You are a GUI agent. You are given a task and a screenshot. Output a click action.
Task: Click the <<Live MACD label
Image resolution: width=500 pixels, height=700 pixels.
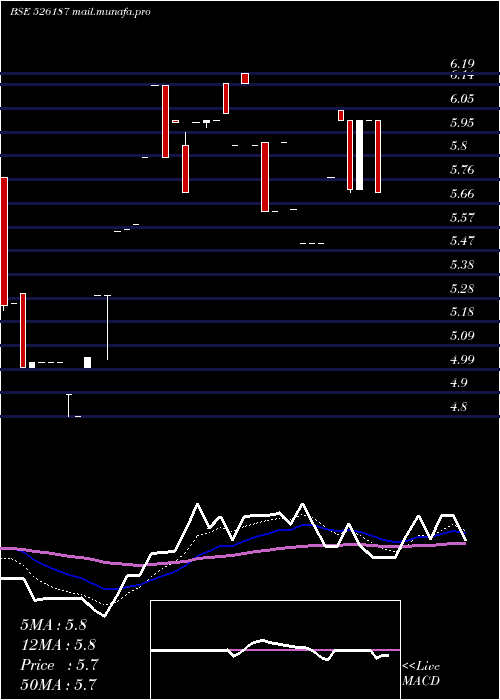point(421,674)
